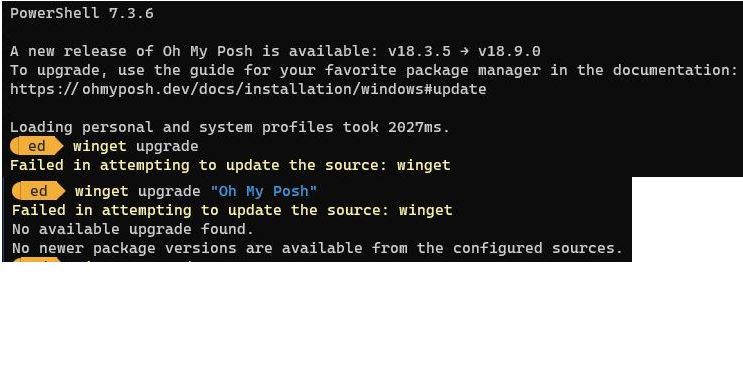This screenshot has width=743, height=383.
Task: Open the ohmyposh.dev installation docs URL
Action: coord(248,89)
